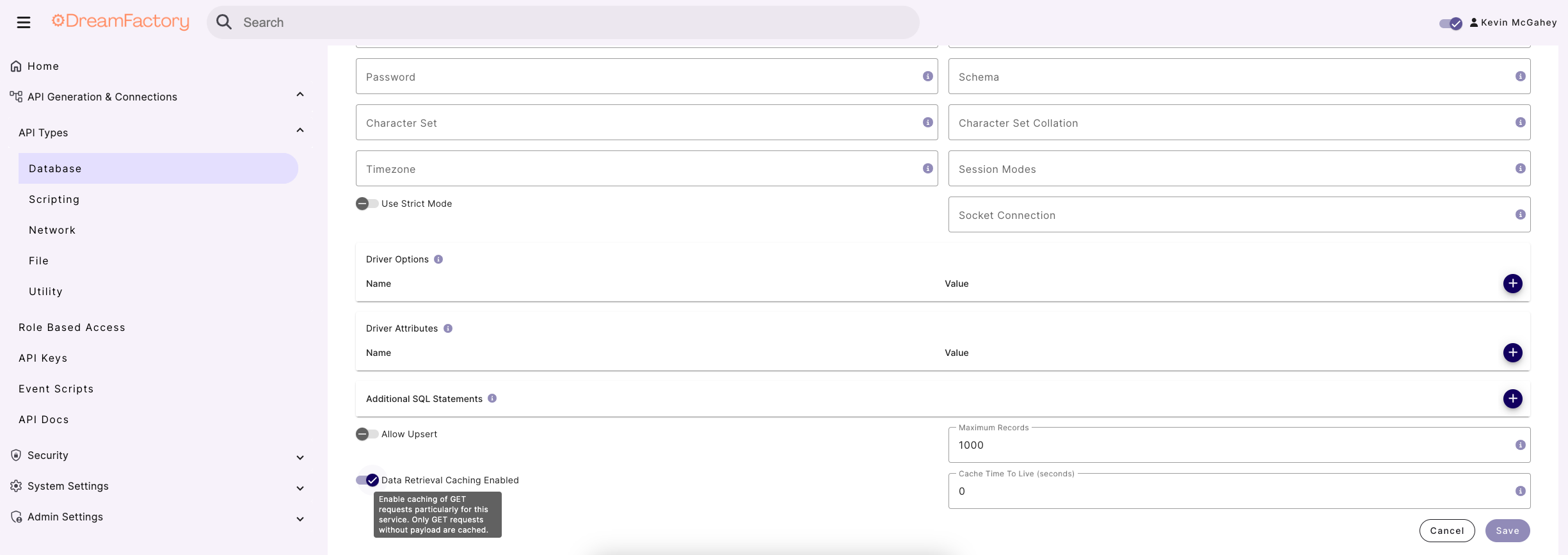Add a new Driver Options row
1568x555 pixels.
1512,284
